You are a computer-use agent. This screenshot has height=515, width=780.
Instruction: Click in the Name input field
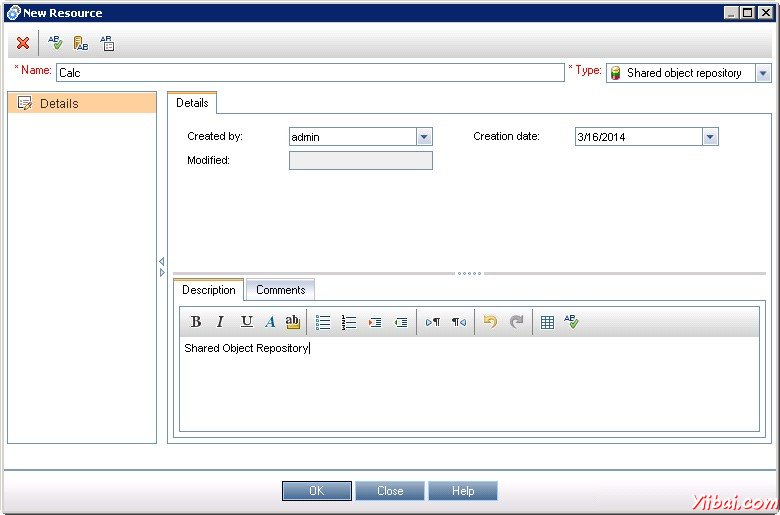310,73
